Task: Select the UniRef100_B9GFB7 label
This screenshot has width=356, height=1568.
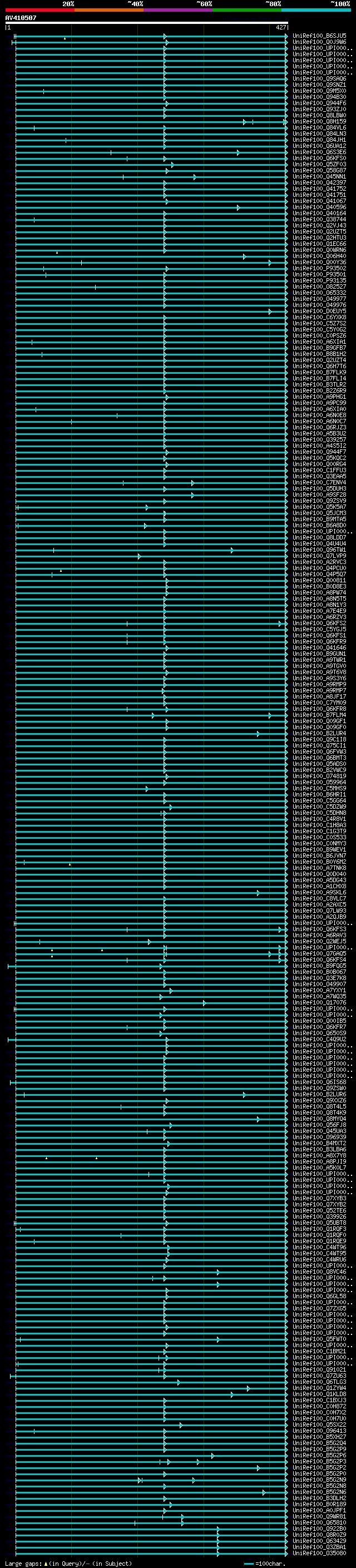Action: 319,348
